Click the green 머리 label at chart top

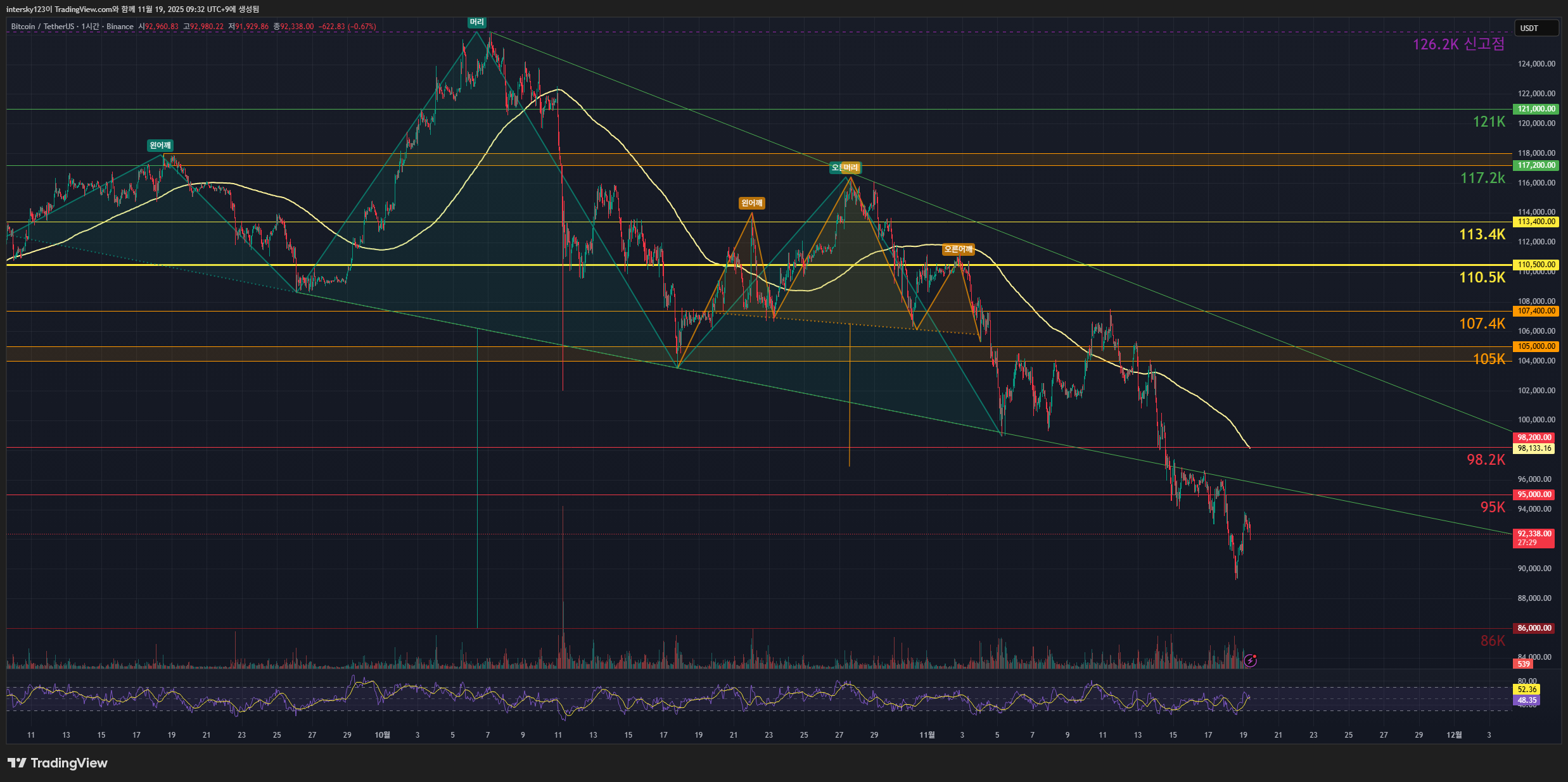pyautogui.click(x=476, y=22)
